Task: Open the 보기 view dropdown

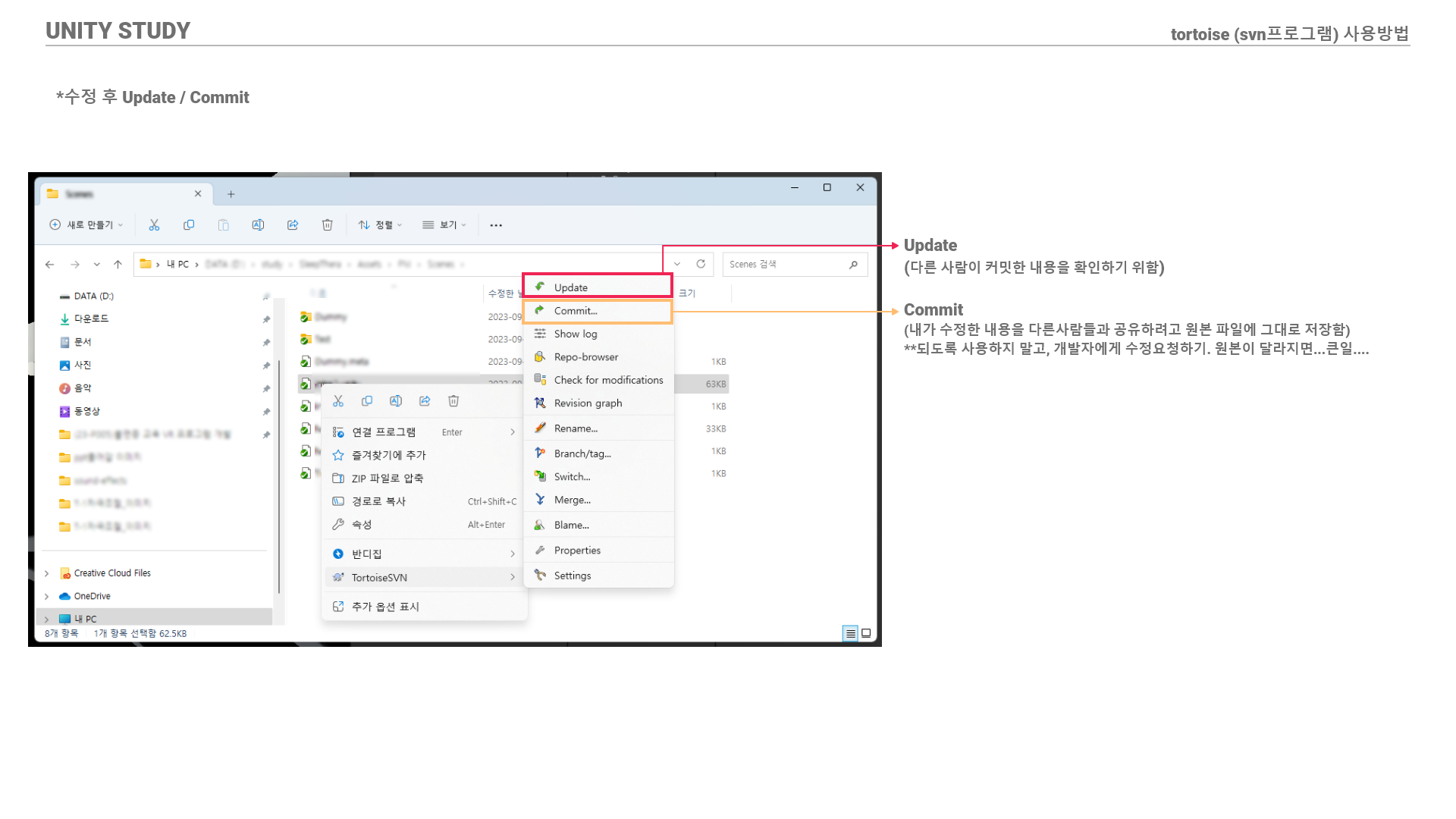Action: pyautogui.click(x=444, y=225)
